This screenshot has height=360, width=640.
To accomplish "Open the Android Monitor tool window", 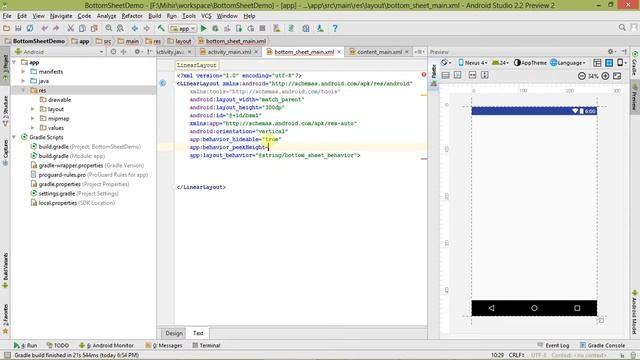I will 106,345.
